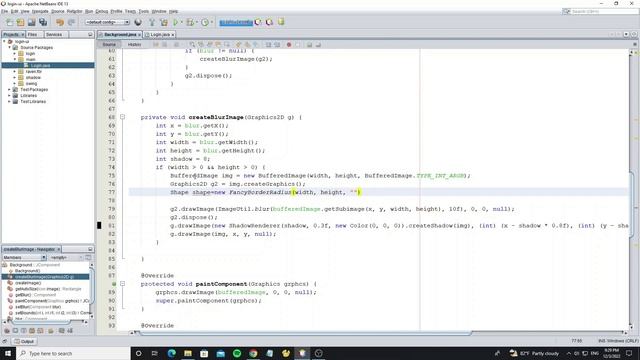
Task: Open the Members dropdown in Navigator
Action: (24, 258)
